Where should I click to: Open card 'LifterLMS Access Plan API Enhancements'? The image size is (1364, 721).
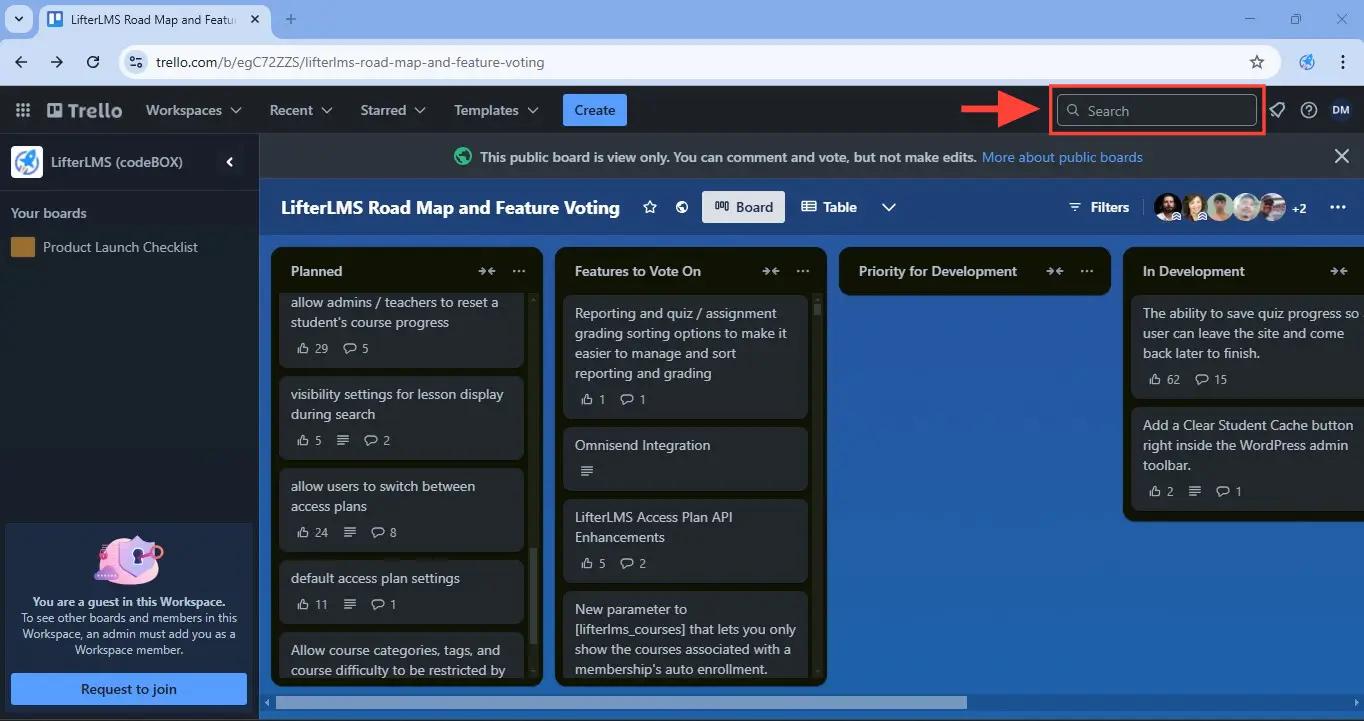(x=685, y=540)
